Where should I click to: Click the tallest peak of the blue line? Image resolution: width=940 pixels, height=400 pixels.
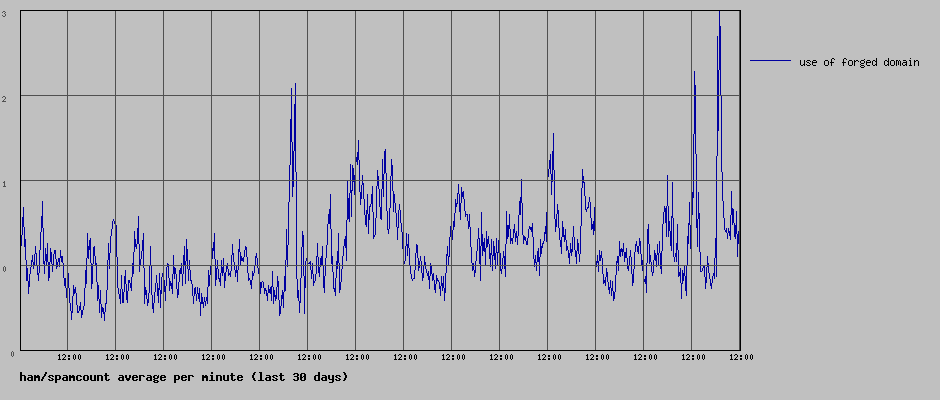click(719, 12)
